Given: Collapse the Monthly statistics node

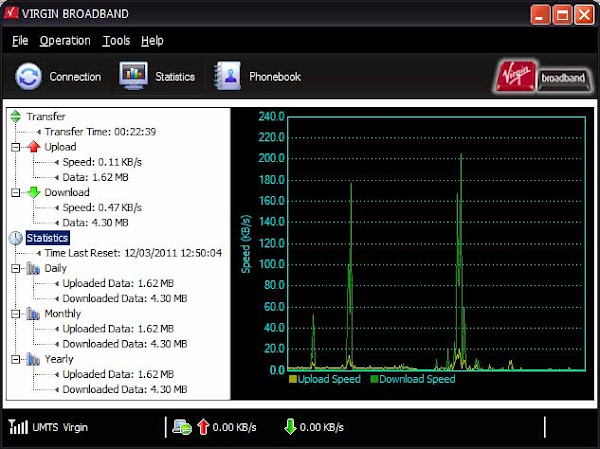Looking at the screenshot, I should click(15, 314).
